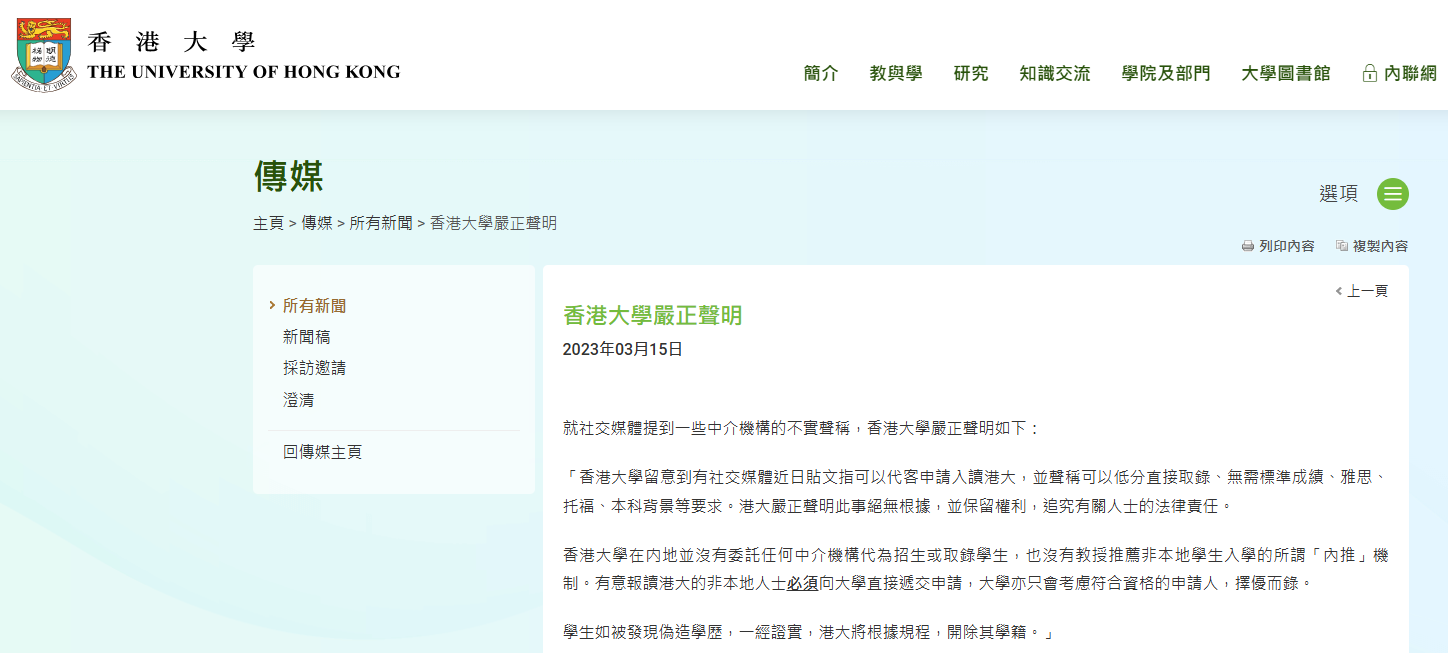Viewport: 1448px width, 653px height.
Task: Click the date 2023年03月15日
Action: pos(623,349)
